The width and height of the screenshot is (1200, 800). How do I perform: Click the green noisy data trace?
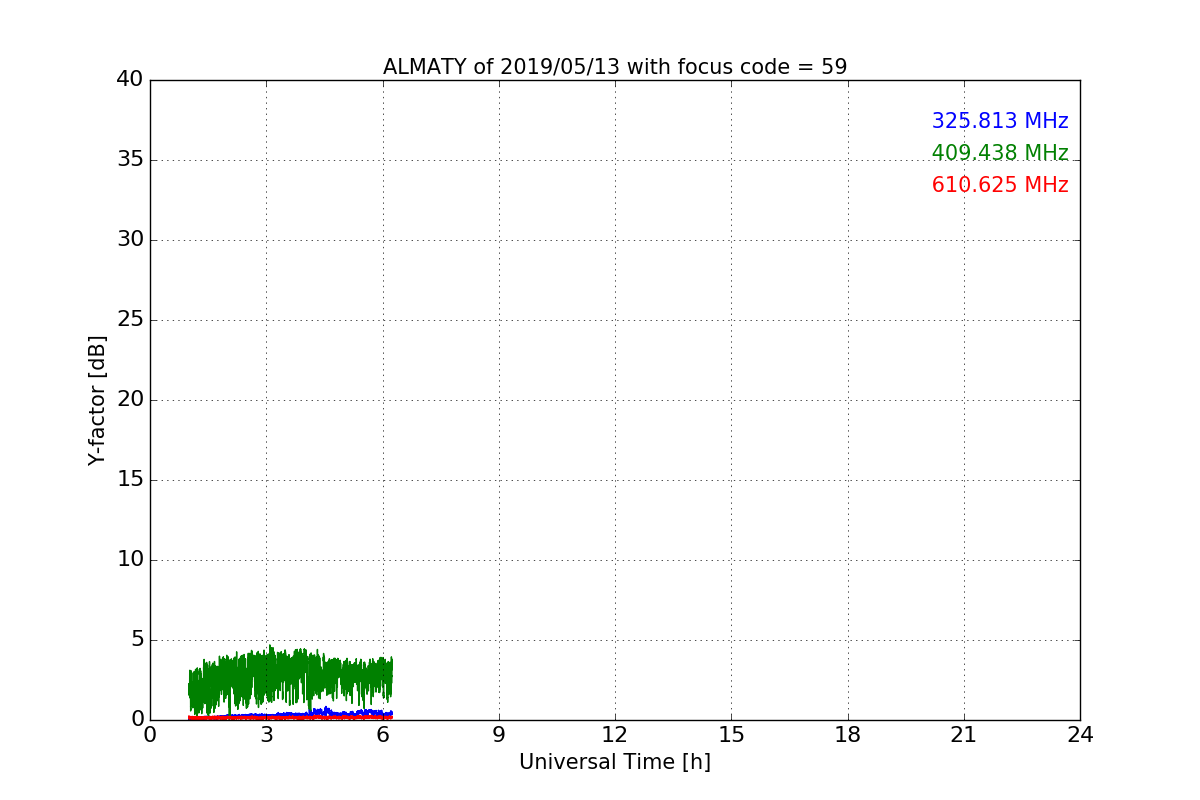(290, 680)
